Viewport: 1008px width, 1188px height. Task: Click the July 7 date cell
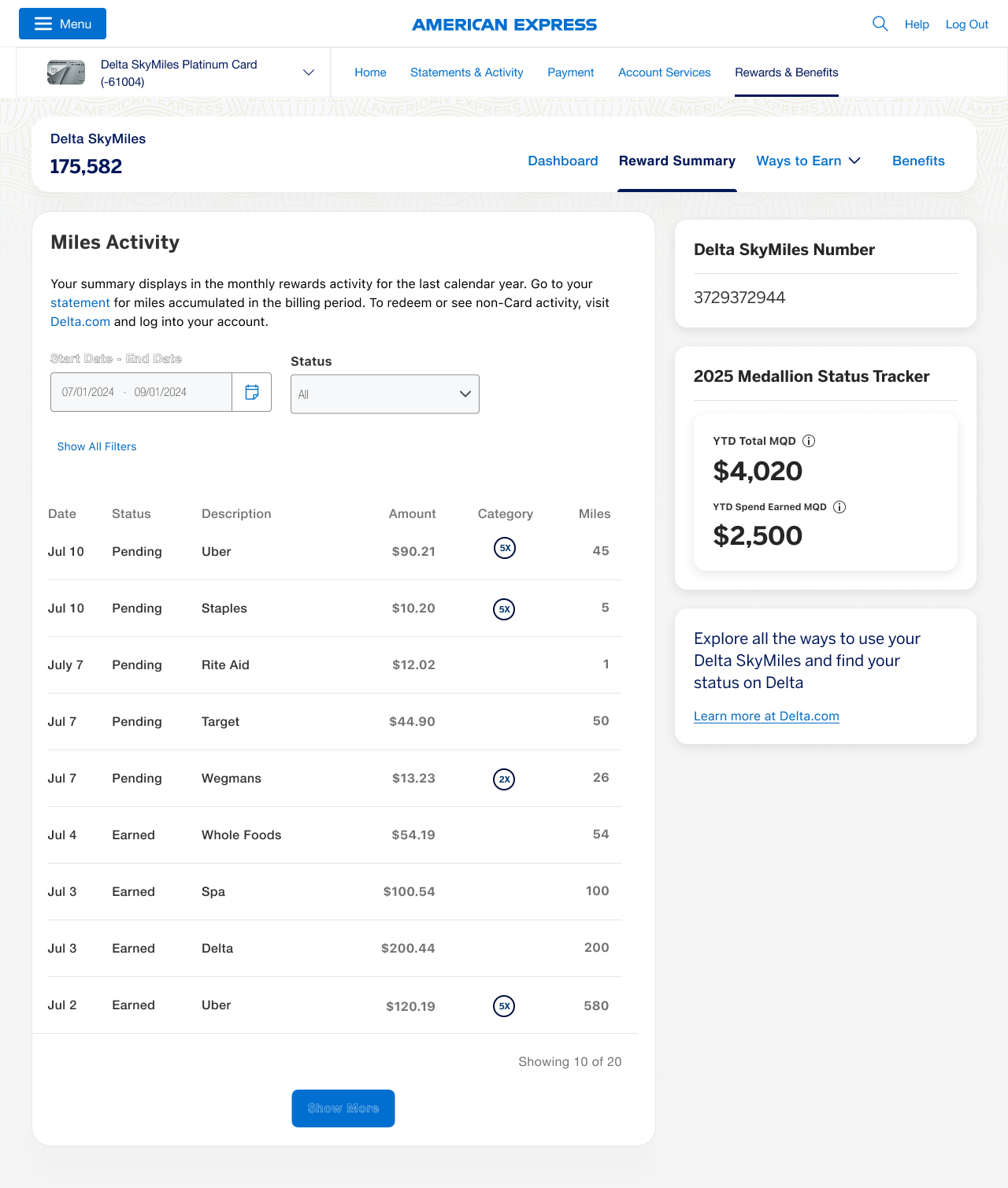coord(65,665)
